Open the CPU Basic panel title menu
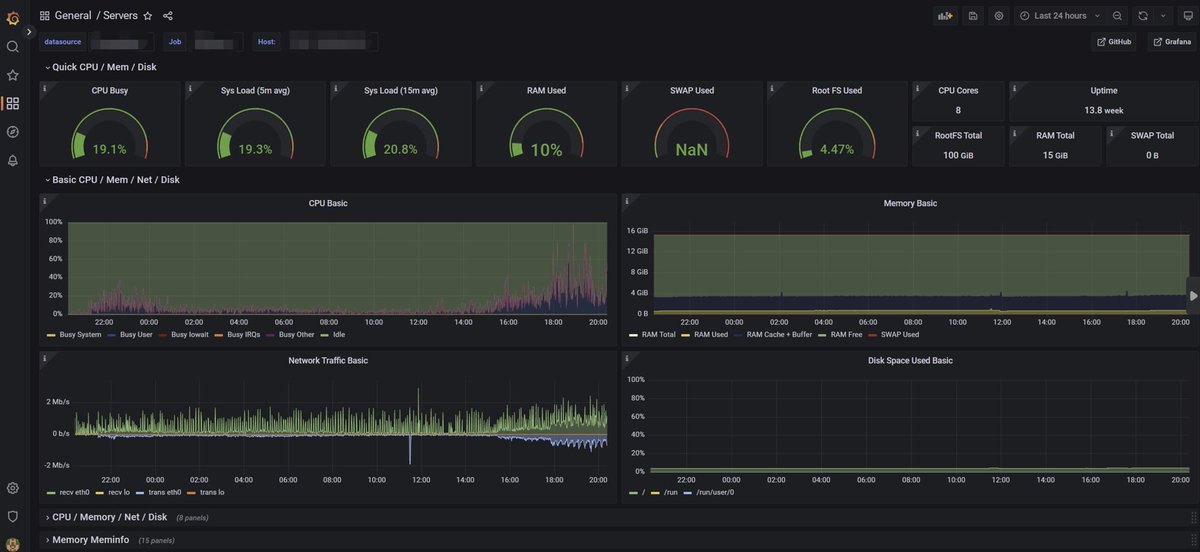The height and width of the screenshot is (552, 1200). coord(328,203)
